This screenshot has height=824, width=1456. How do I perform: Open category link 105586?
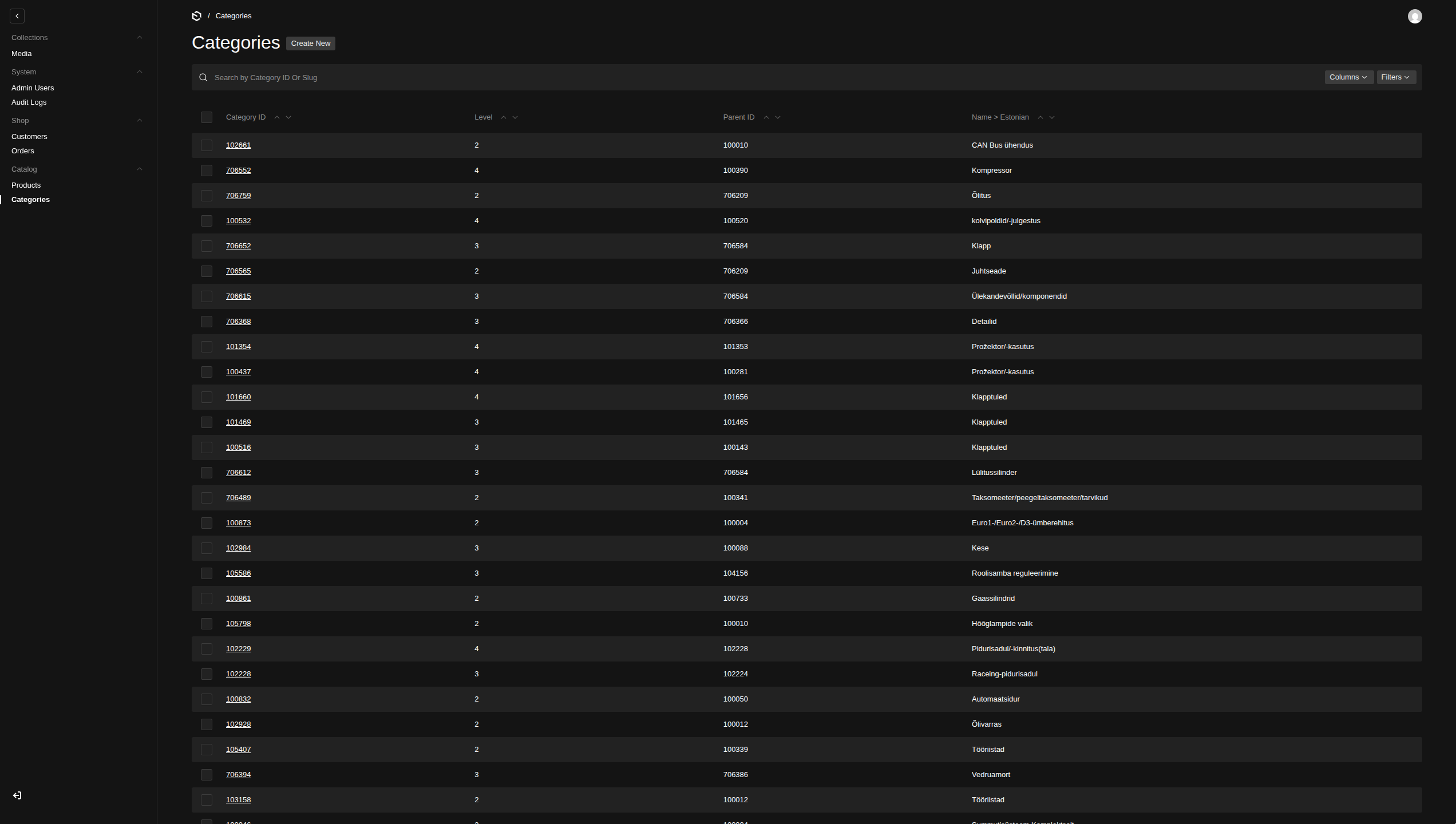[239, 573]
